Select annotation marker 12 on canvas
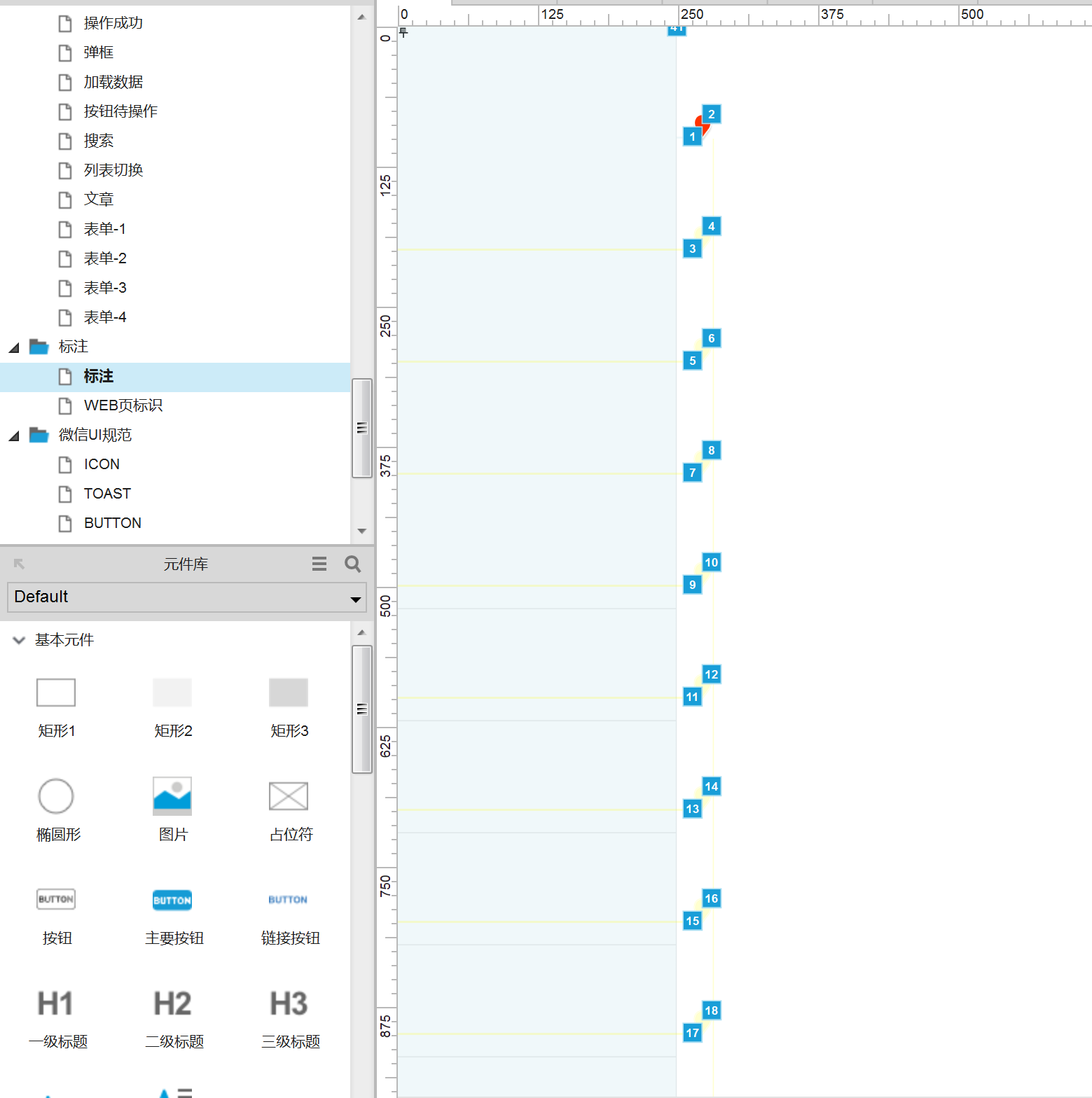 point(712,674)
